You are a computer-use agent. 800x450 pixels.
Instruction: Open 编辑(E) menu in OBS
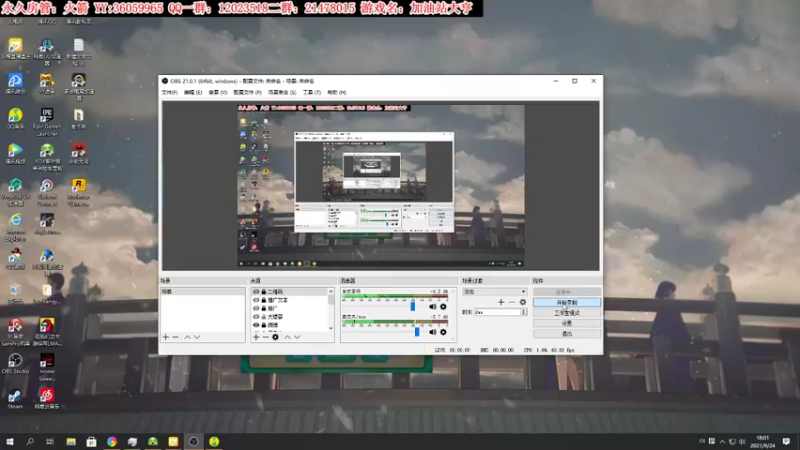tap(193, 92)
